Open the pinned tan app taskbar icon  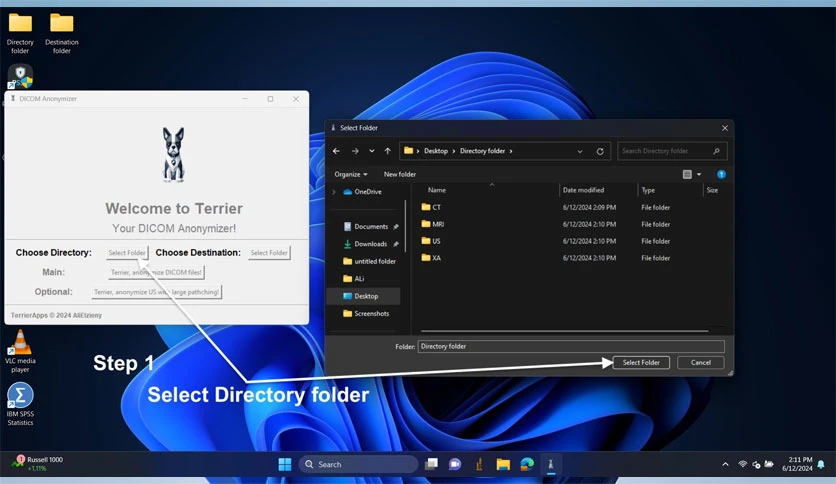coord(479,464)
